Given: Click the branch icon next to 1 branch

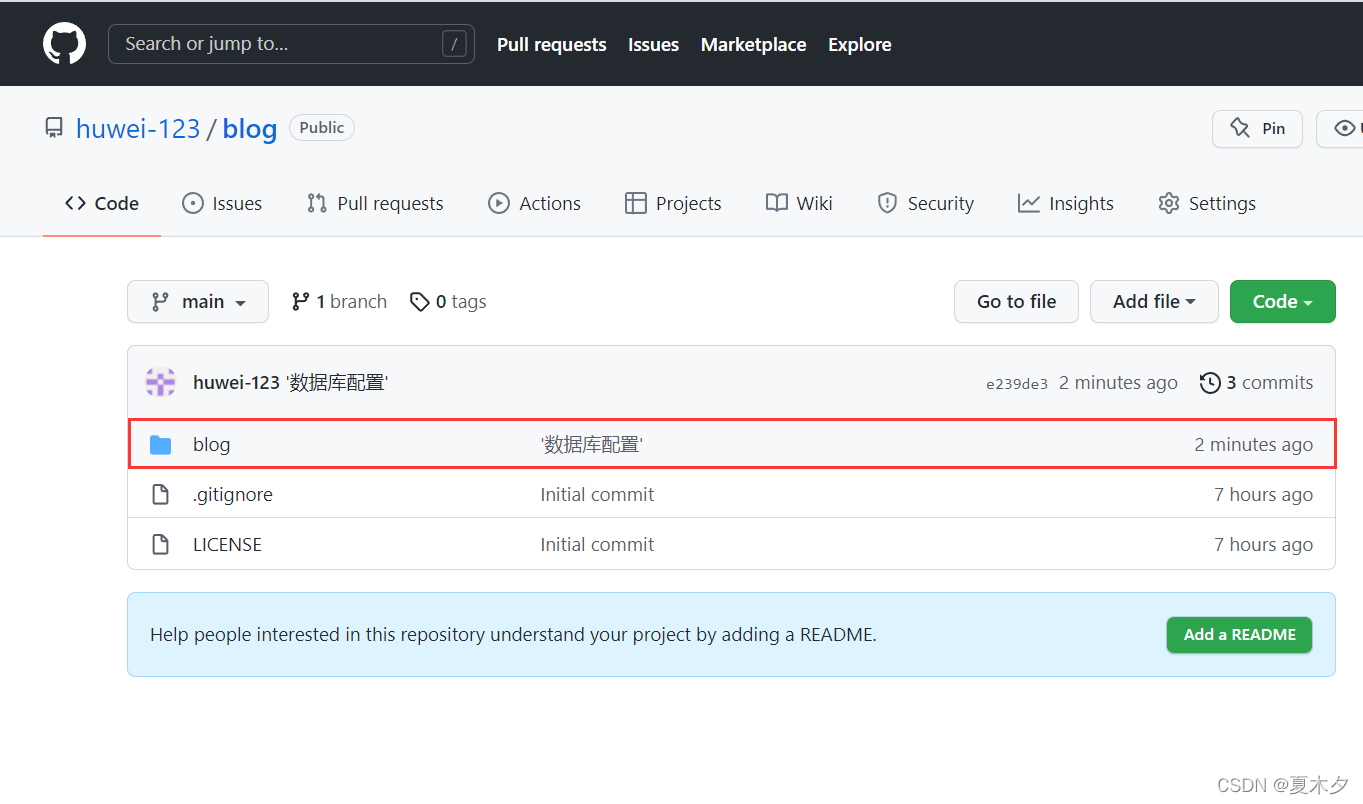Looking at the screenshot, I should (x=300, y=302).
